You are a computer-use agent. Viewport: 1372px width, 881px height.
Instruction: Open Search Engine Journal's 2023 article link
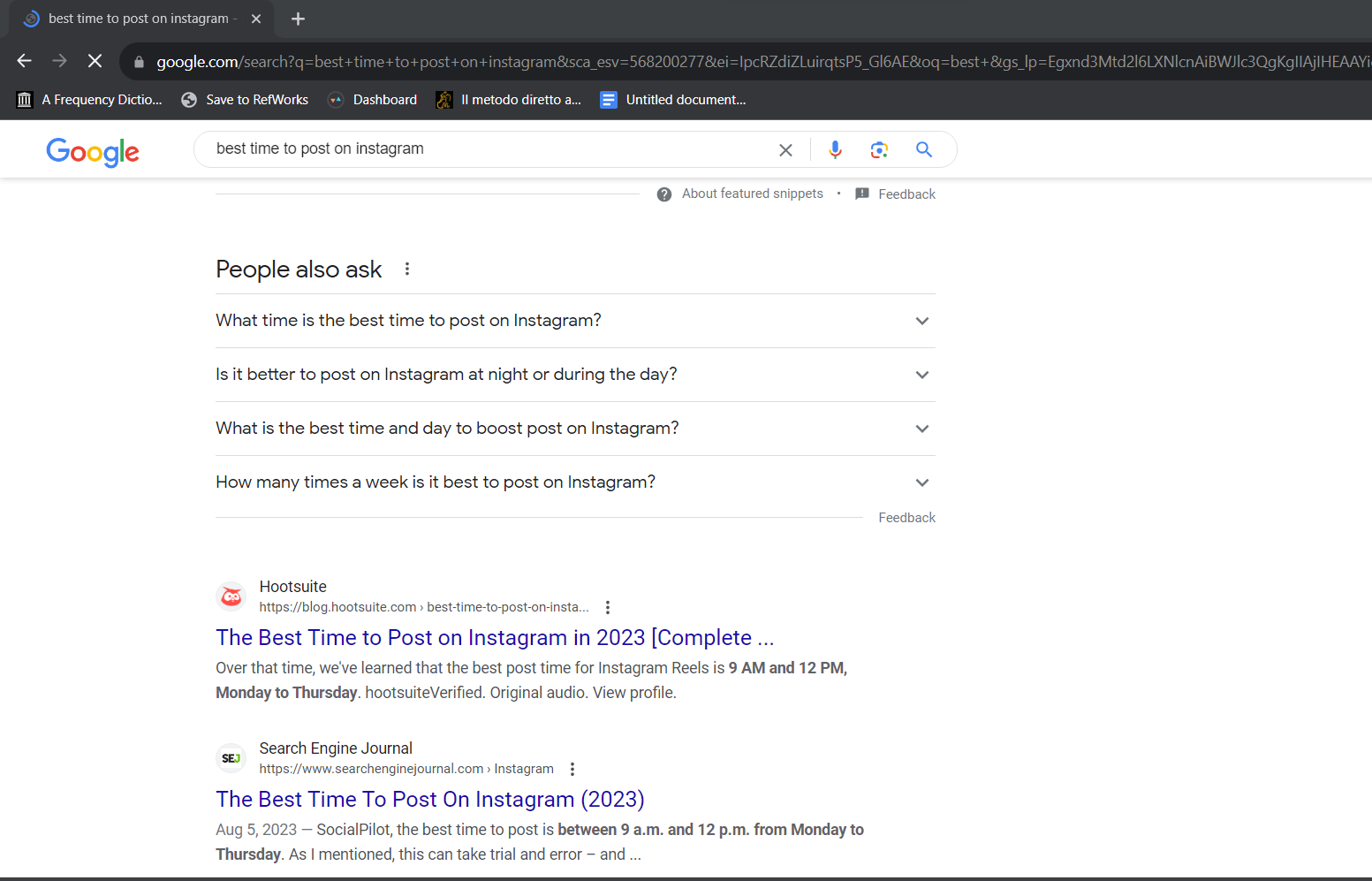tap(430, 800)
